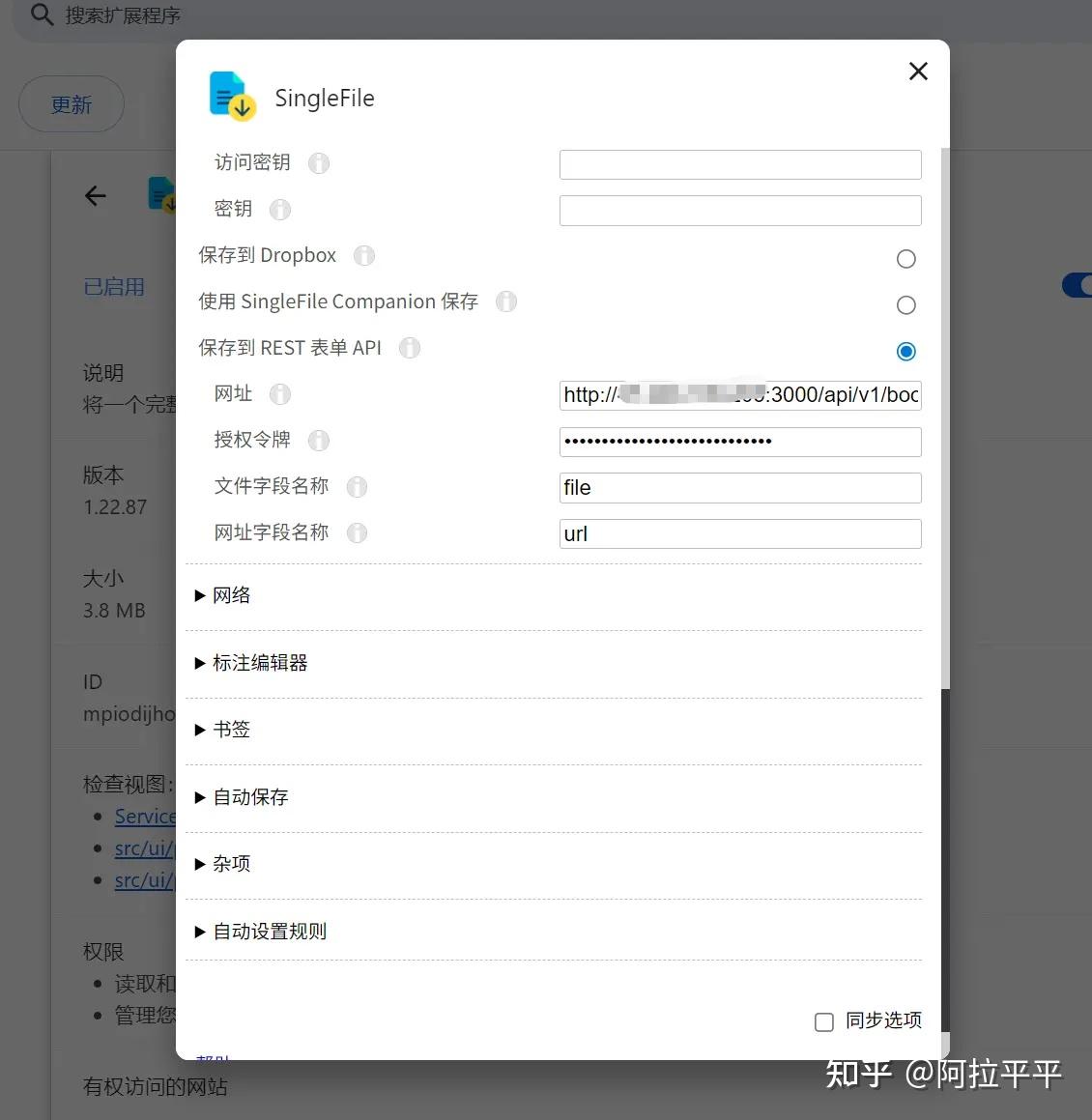1092x1120 pixels.
Task: Click info icon next to REST 表单 API
Action: [x=410, y=348]
